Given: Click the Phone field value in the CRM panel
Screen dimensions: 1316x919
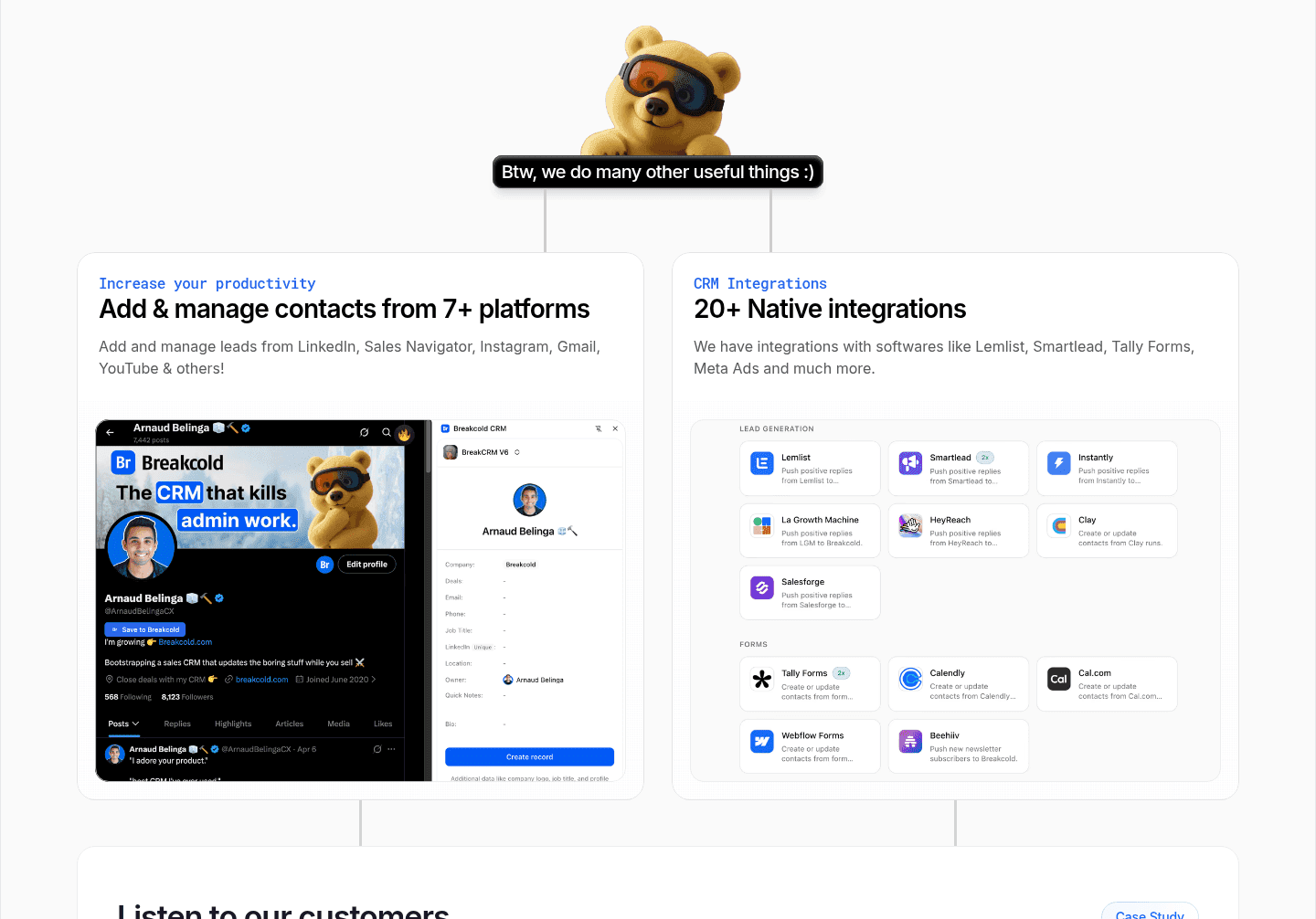Looking at the screenshot, I should (504, 614).
